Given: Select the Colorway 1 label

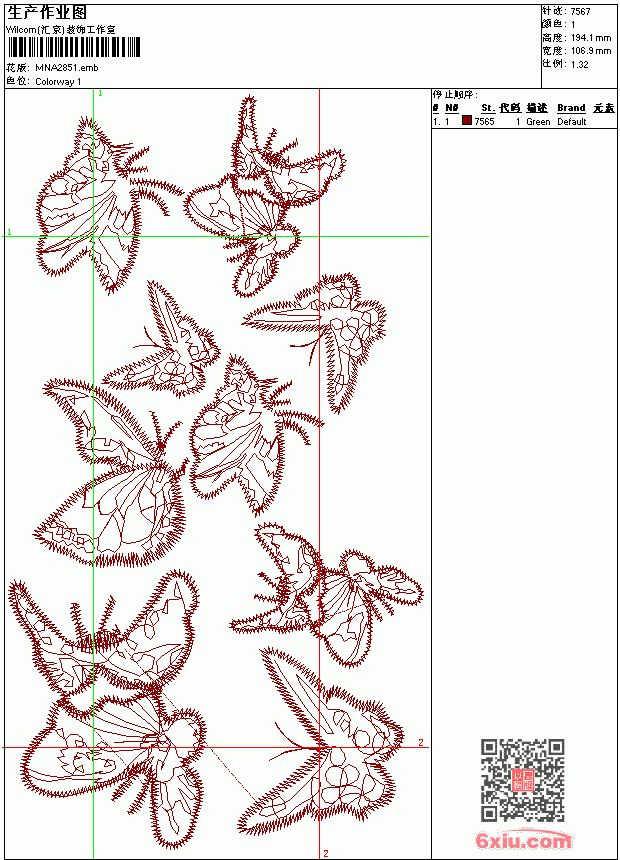Looking at the screenshot, I should (58, 82).
